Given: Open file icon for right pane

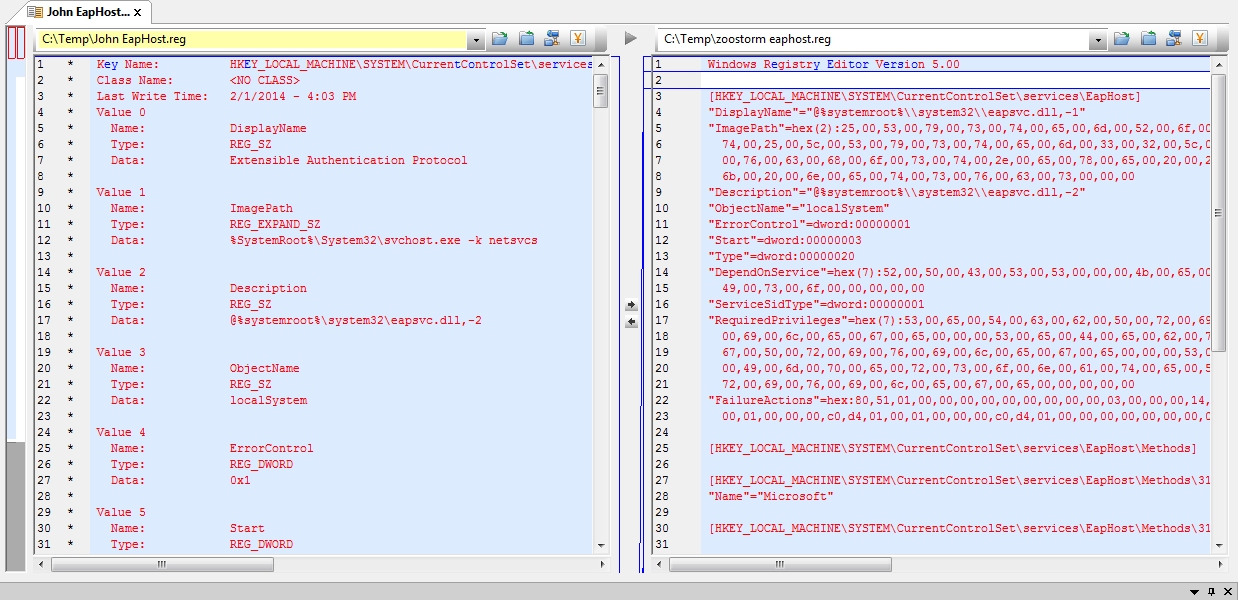Looking at the screenshot, I should [1122, 39].
